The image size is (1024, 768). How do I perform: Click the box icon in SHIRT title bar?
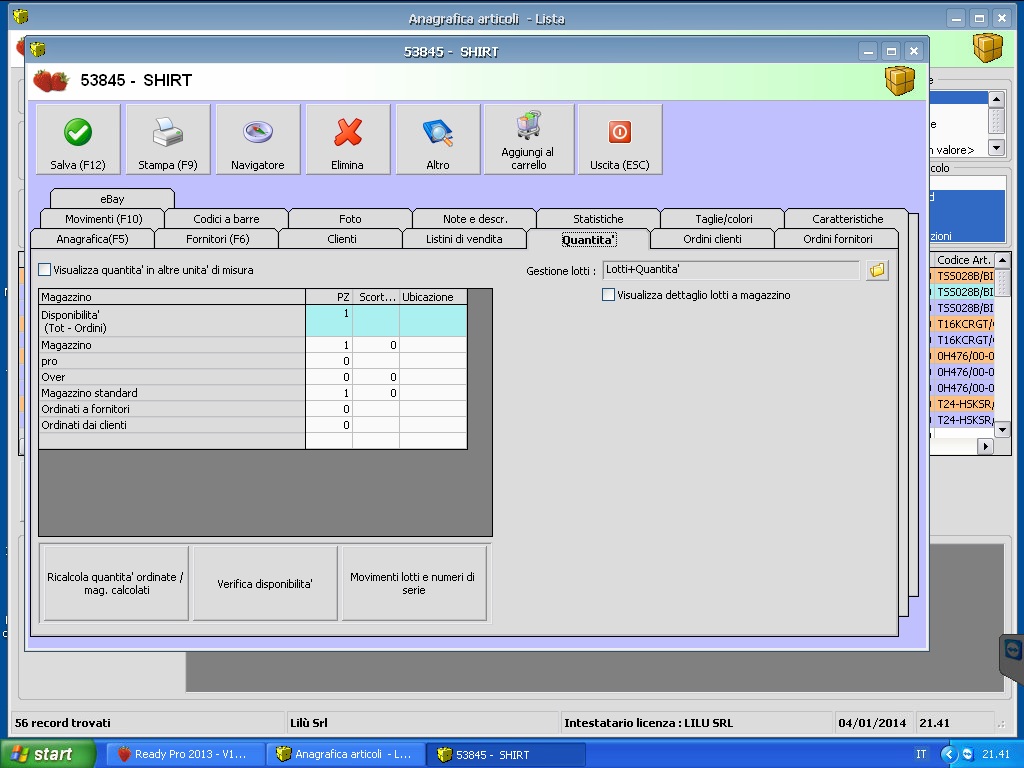38,50
